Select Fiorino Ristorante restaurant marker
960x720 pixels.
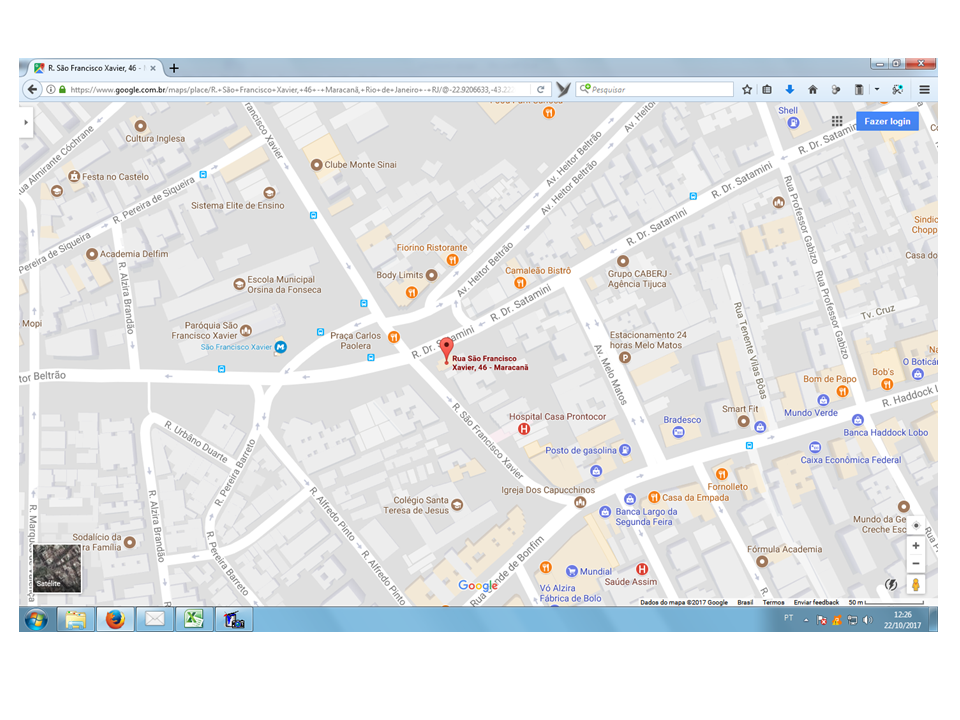(x=452, y=260)
